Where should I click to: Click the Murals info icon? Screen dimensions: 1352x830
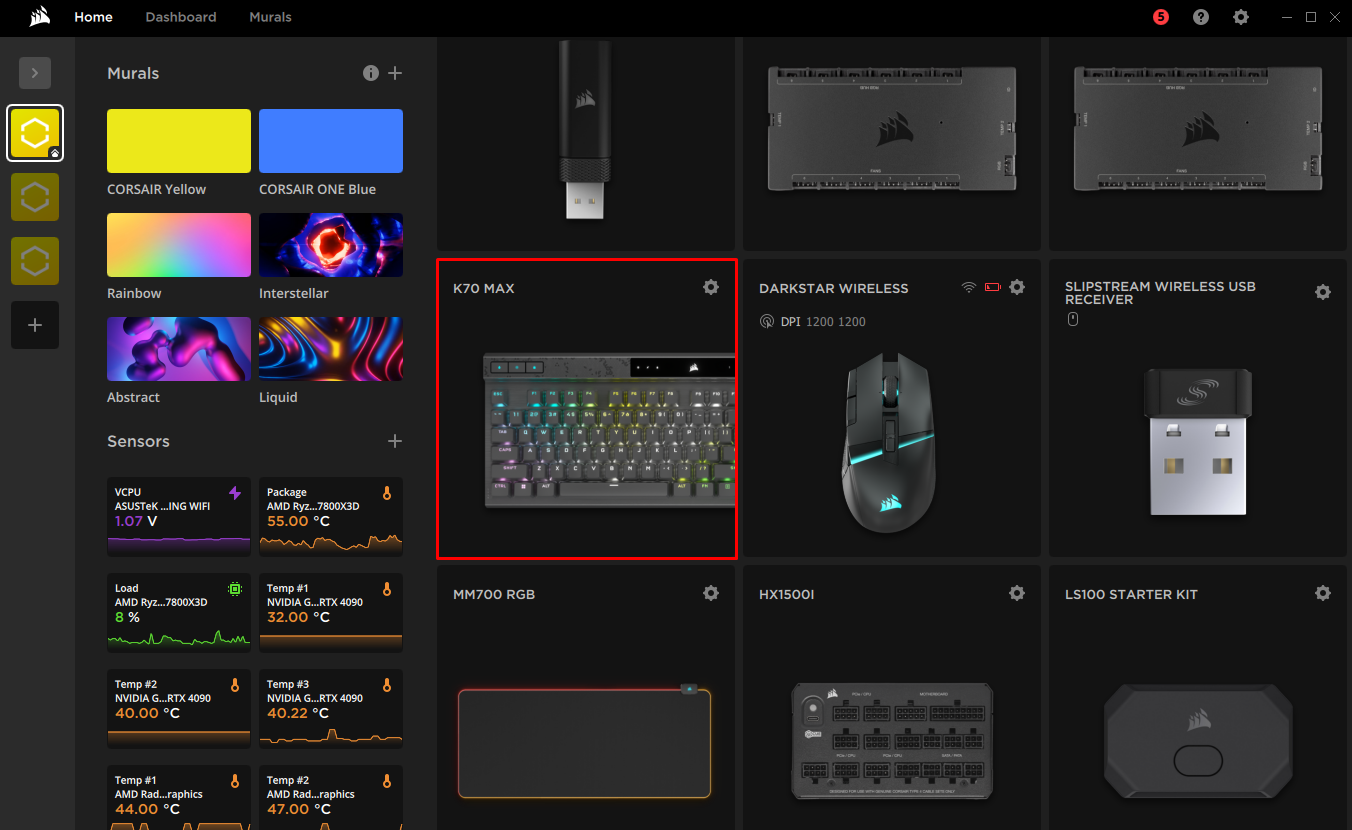point(370,72)
